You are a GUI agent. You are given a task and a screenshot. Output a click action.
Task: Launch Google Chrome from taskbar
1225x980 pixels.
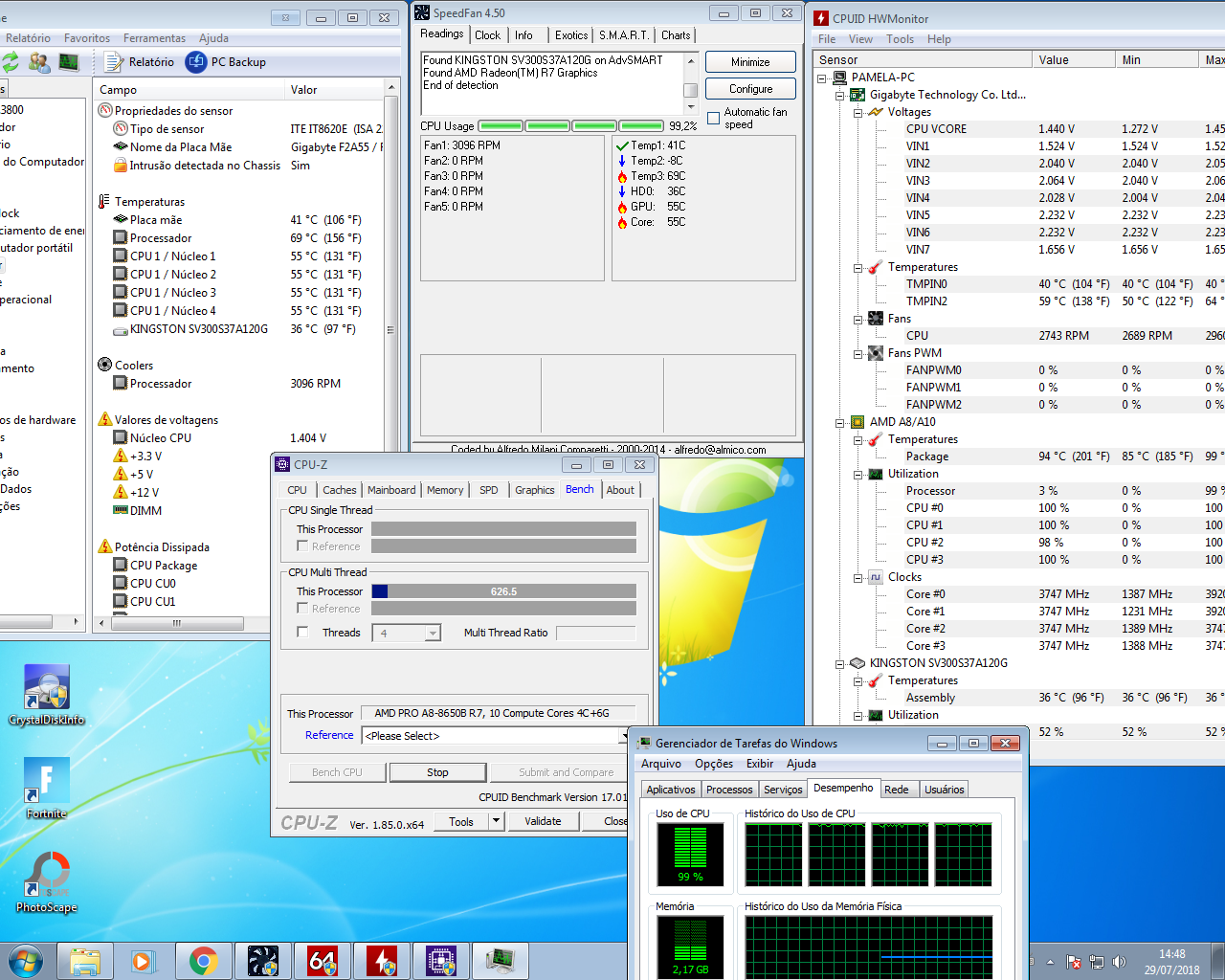[204, 961]
